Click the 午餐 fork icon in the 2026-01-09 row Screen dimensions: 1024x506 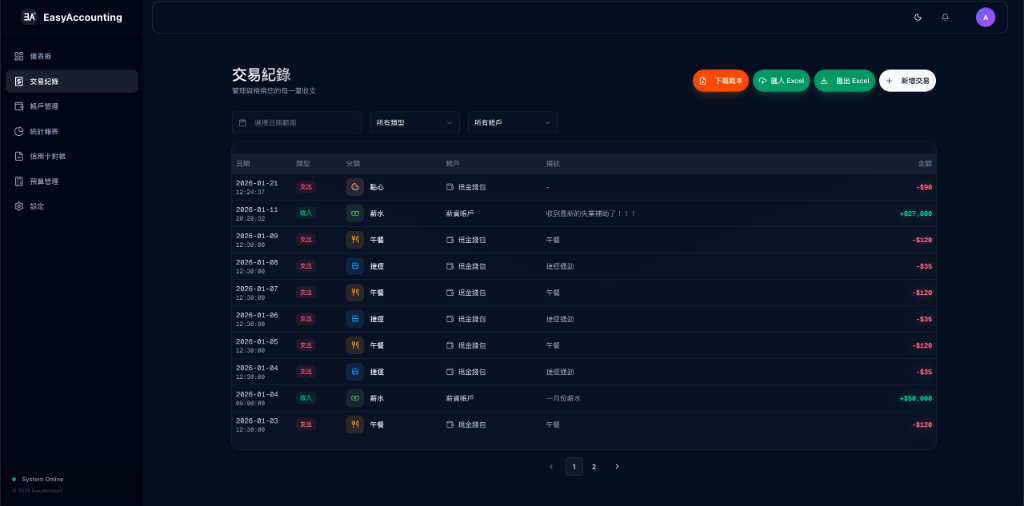(355, 240)
